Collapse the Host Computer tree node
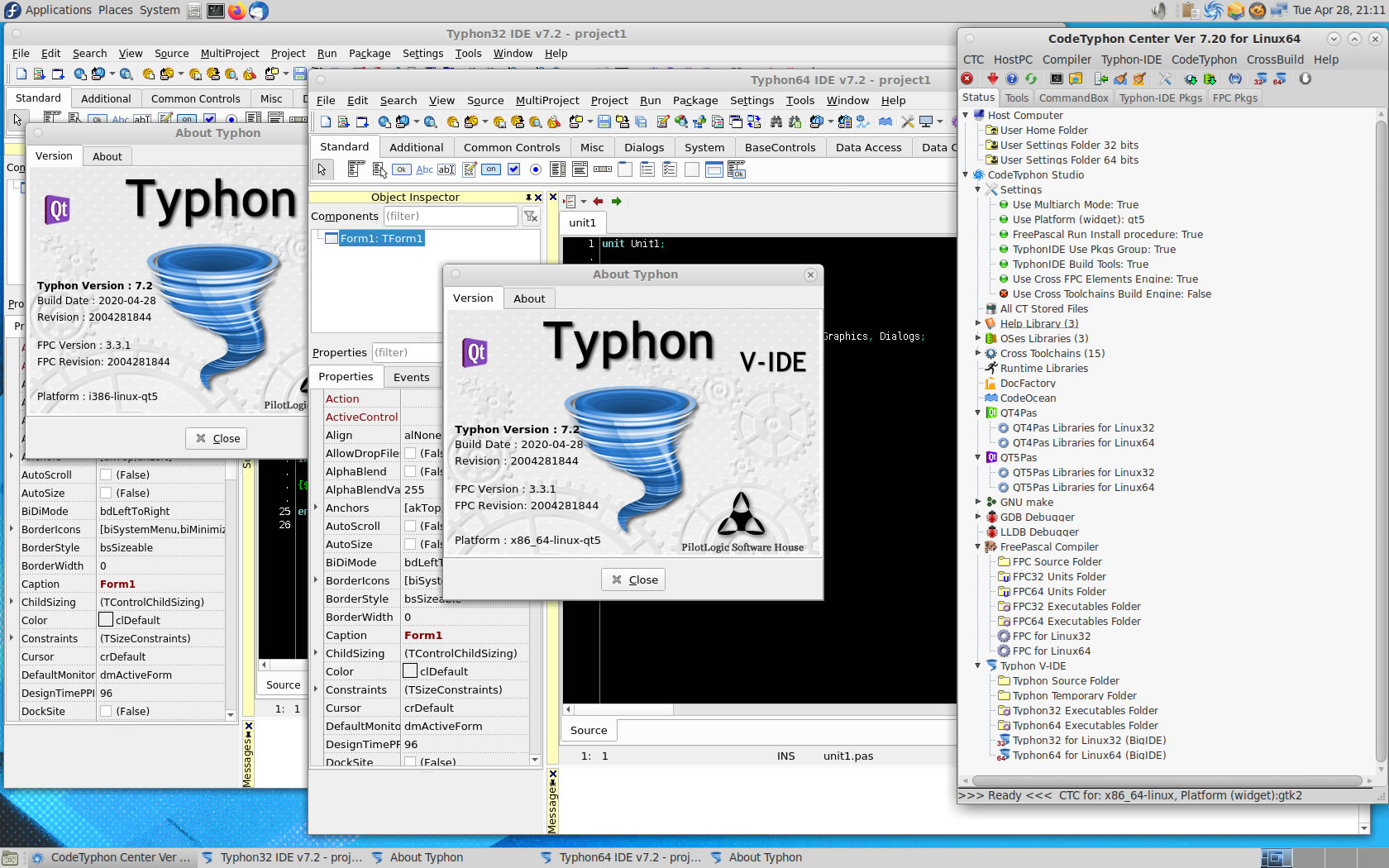The height and width of the screenshot is (868, 1389). [965, 115]
